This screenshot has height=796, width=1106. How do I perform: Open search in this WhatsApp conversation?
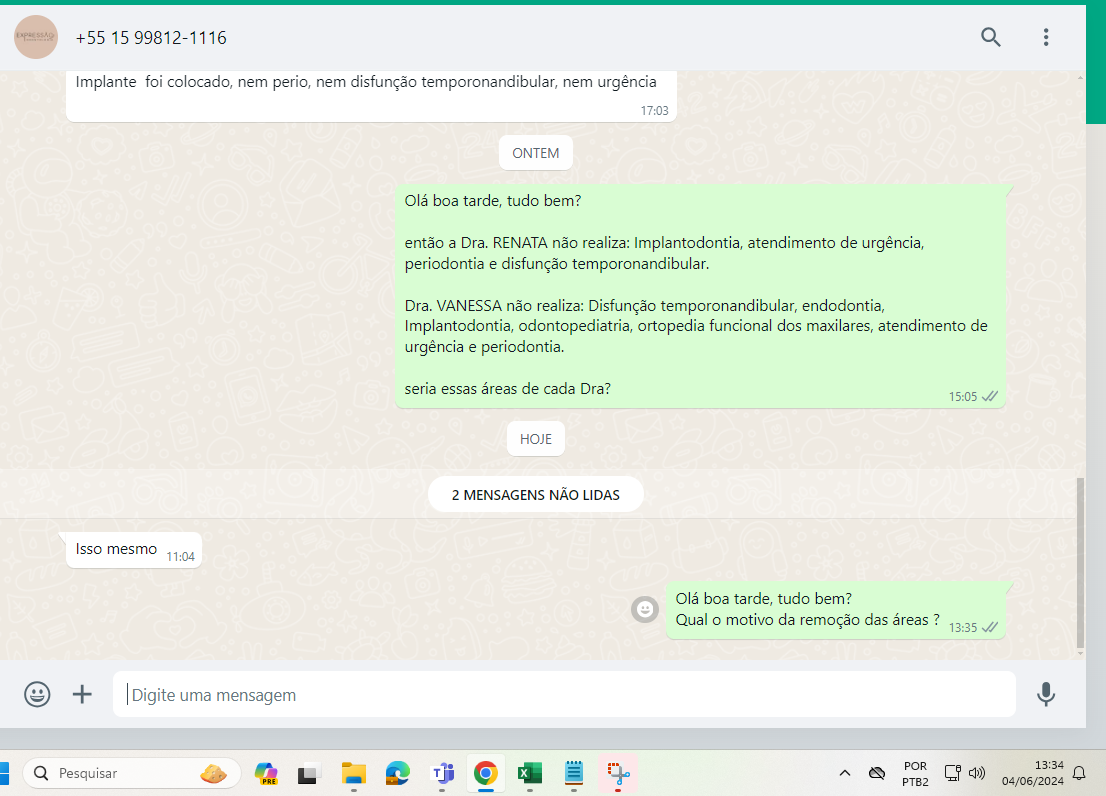pyautogui.click(x=990, y=37)
